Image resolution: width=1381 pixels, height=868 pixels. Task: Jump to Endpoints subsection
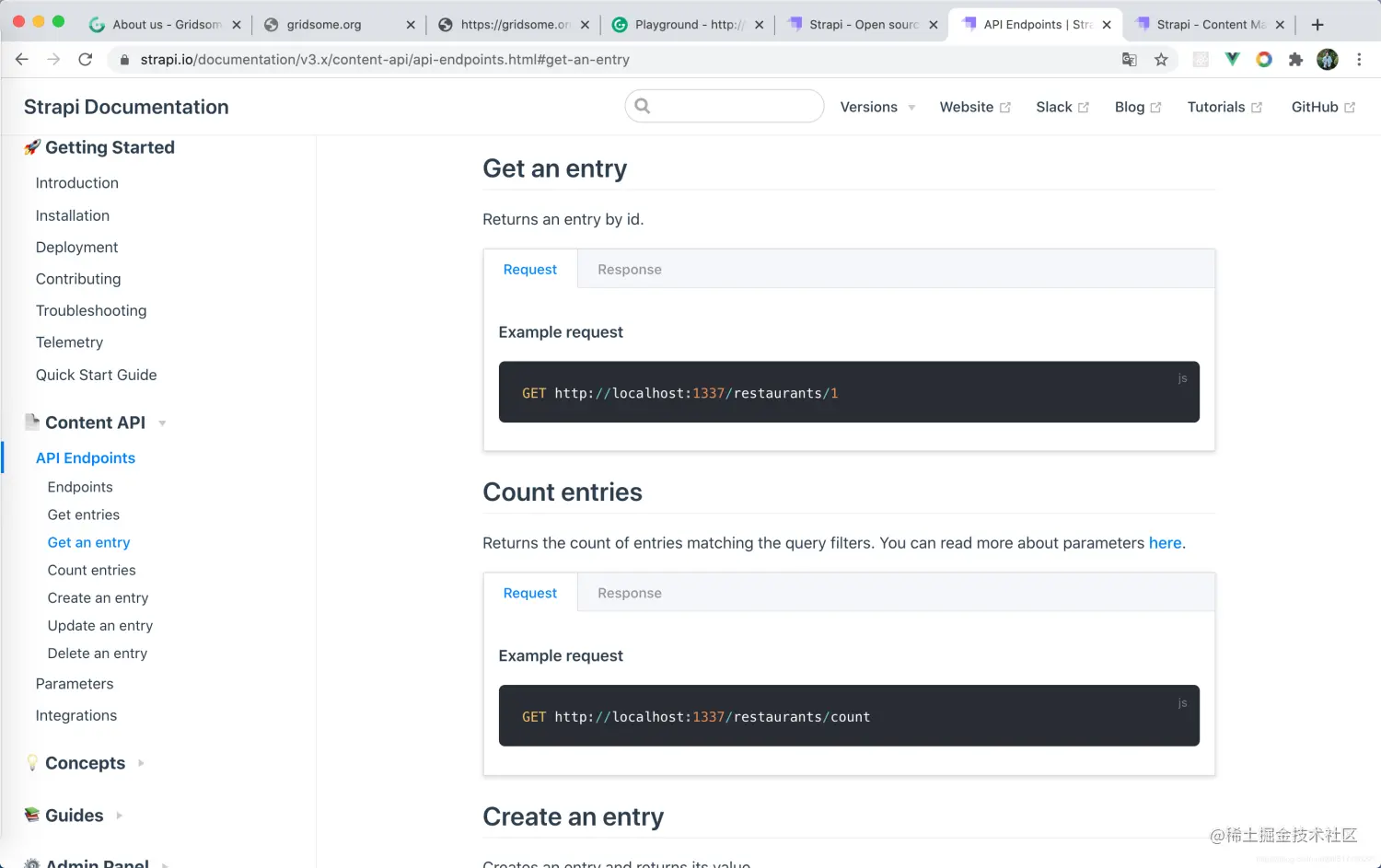80,487
